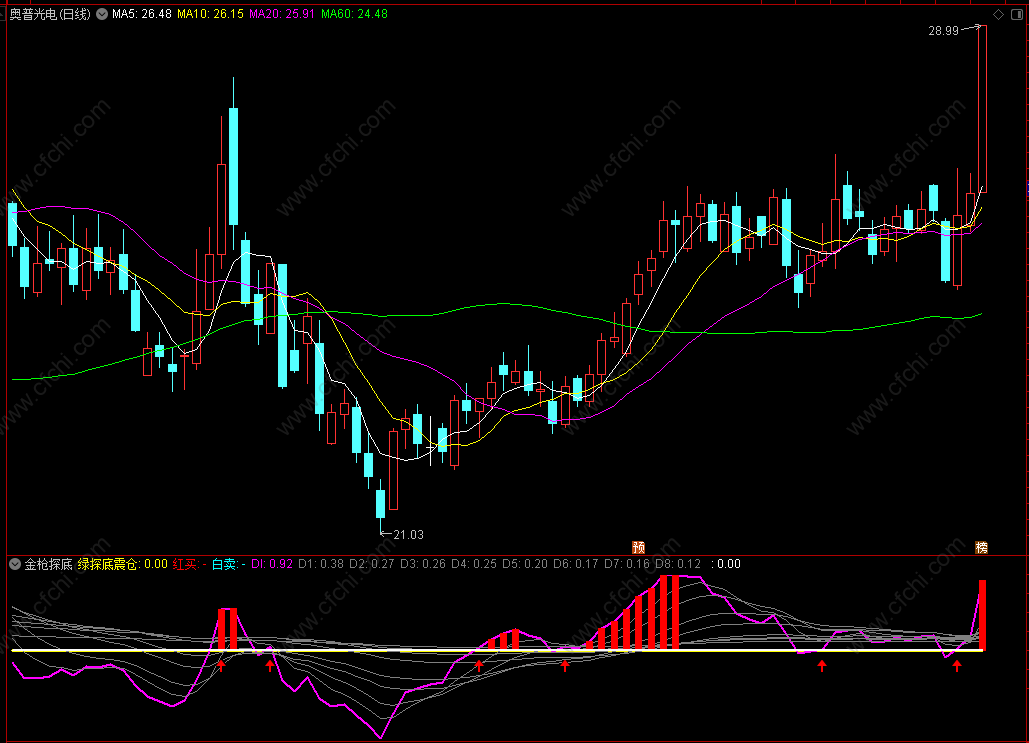Select the MA10: 26.15 label
1029x743 pixels.
(210, 14)
